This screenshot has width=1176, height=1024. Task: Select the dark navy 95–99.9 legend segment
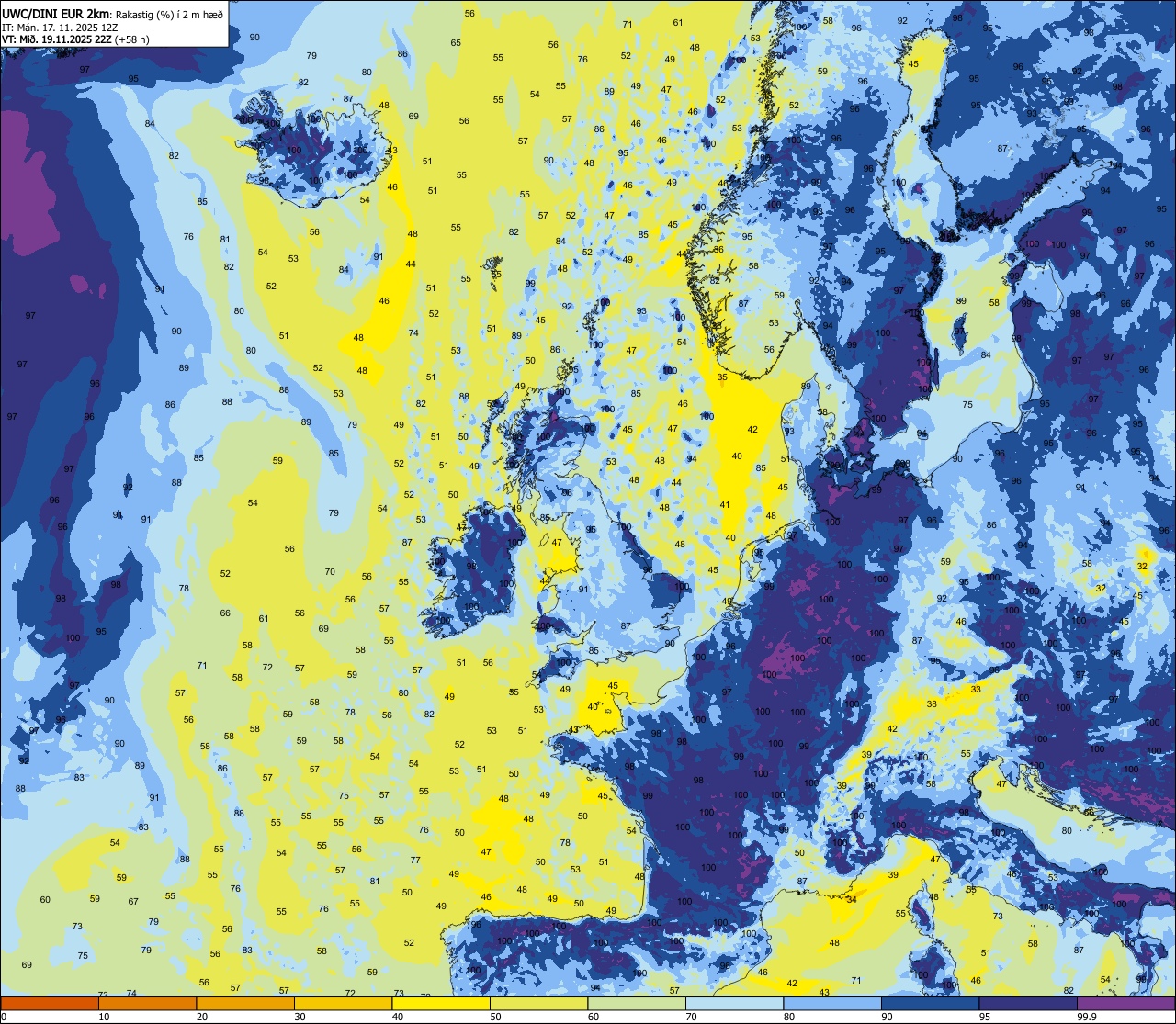click(x=1027, y=1003)
